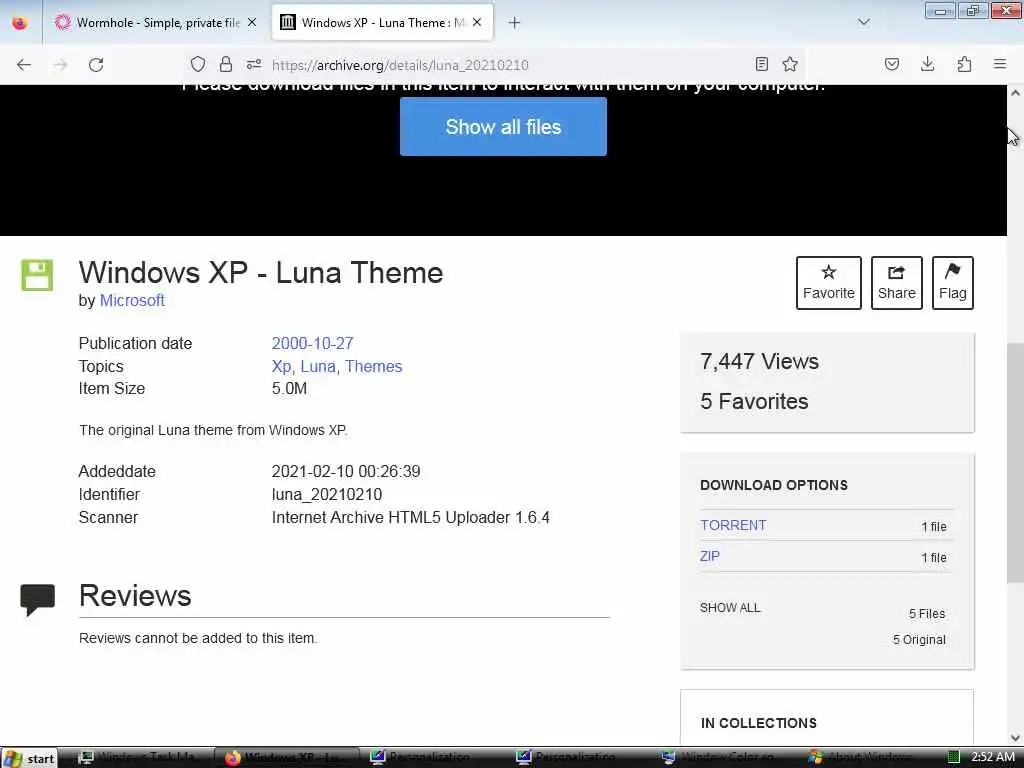
Task: Toggle reader view icon
Action: pyautogui.click(x=761, y=64)
